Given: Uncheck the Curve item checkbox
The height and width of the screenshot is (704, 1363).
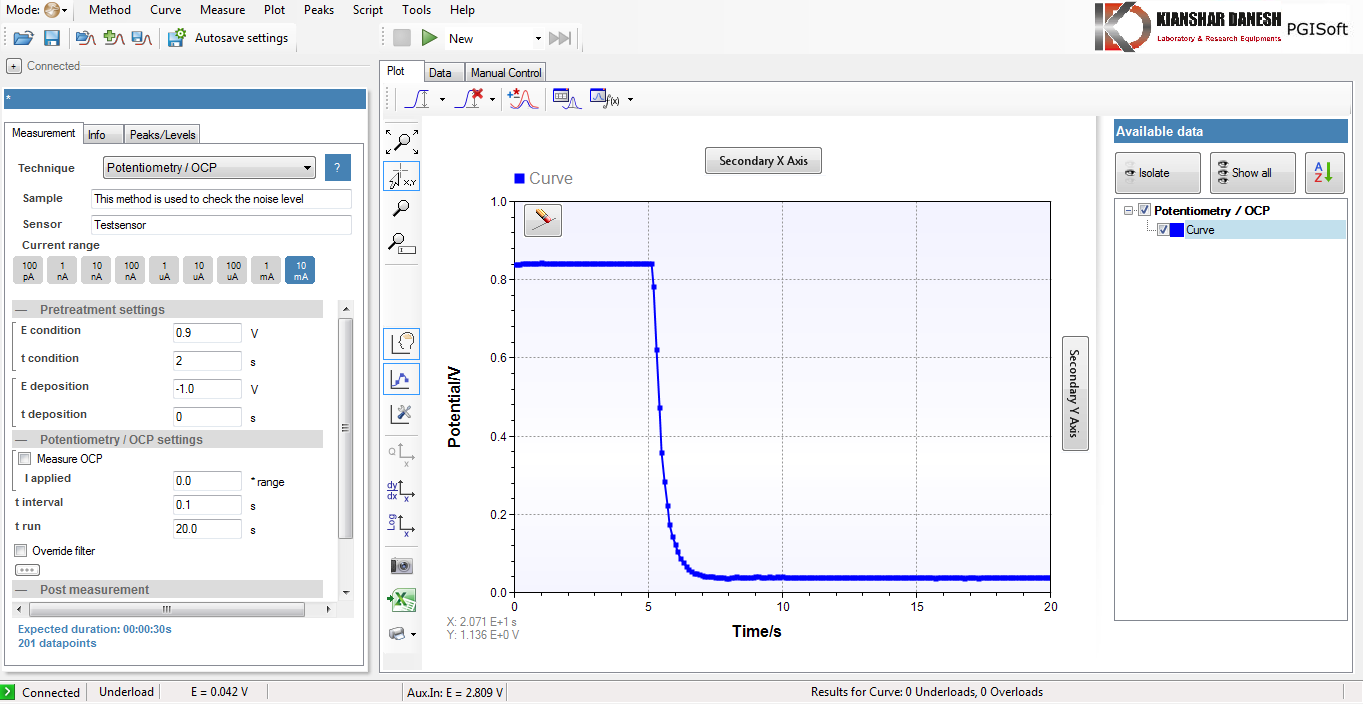Looking at the screenshot, I should click(x=1162, y=230).
